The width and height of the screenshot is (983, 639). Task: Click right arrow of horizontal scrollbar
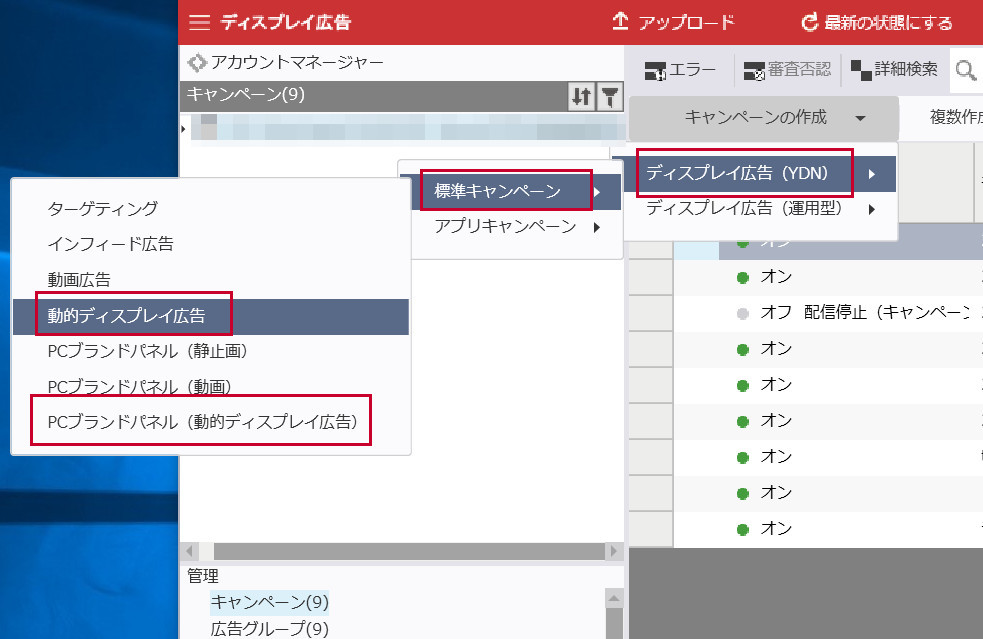pyautogui.click(x=614, y=552)
